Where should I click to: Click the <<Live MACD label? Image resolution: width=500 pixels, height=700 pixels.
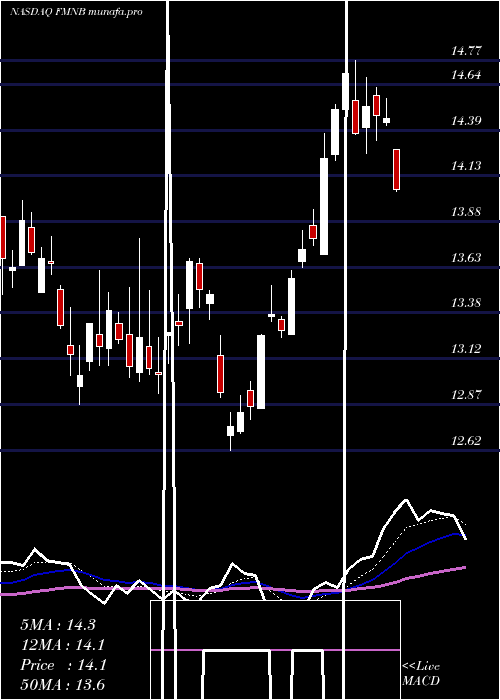421,673
